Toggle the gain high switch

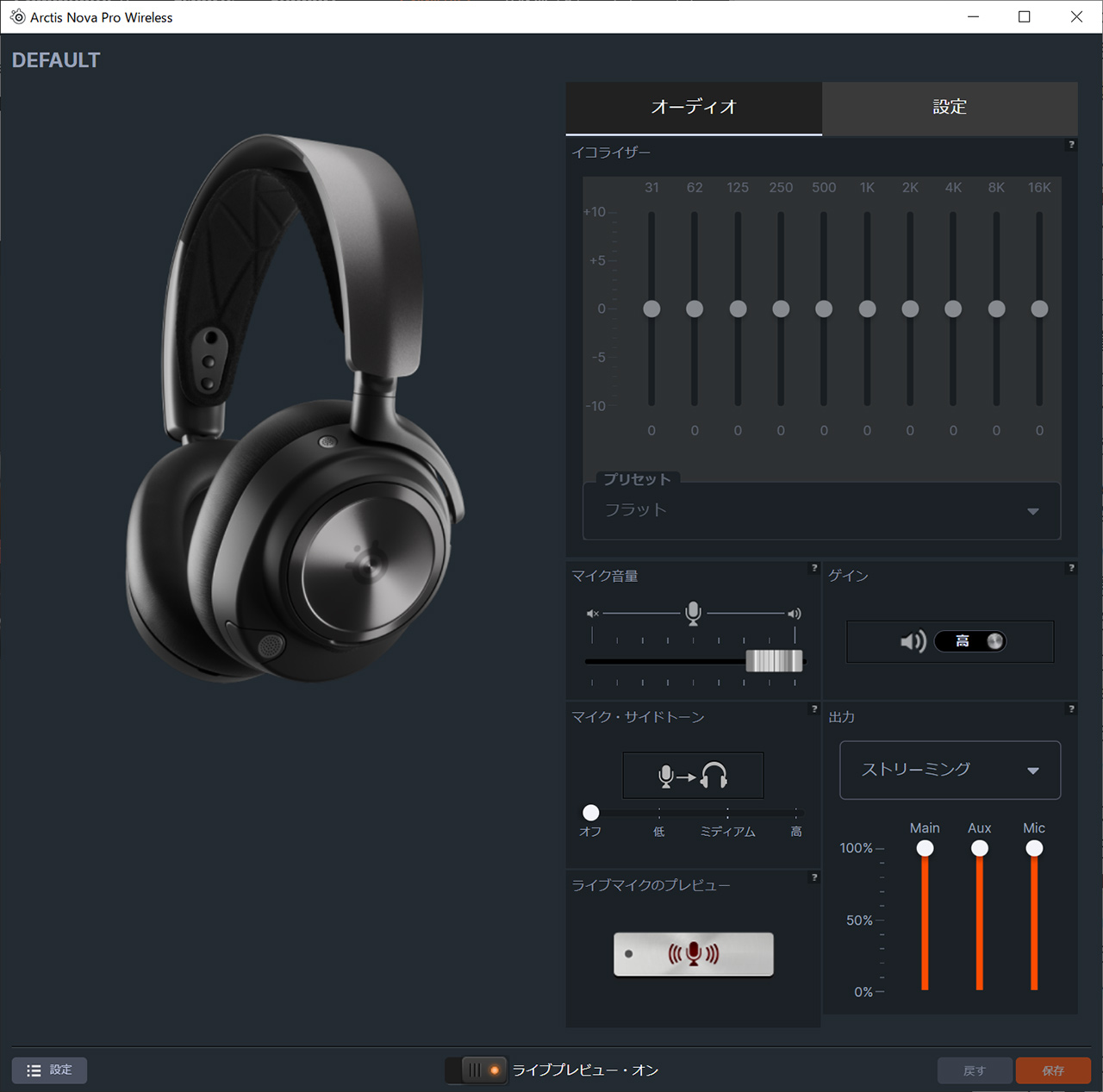pyautogui.click(x=971, y=641)
